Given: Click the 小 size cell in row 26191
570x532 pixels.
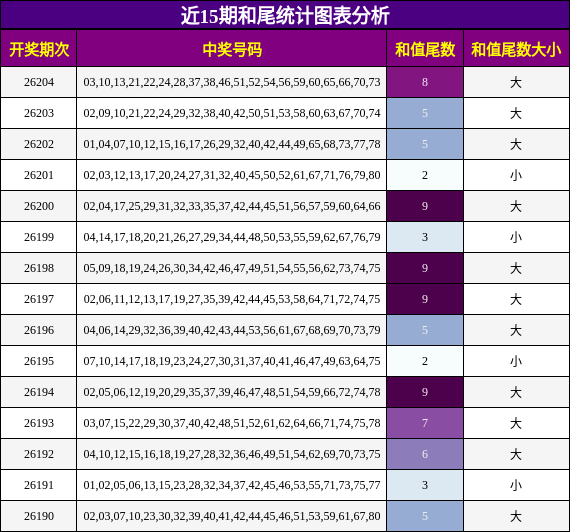Looking at the screenshot, I should 516,485.
